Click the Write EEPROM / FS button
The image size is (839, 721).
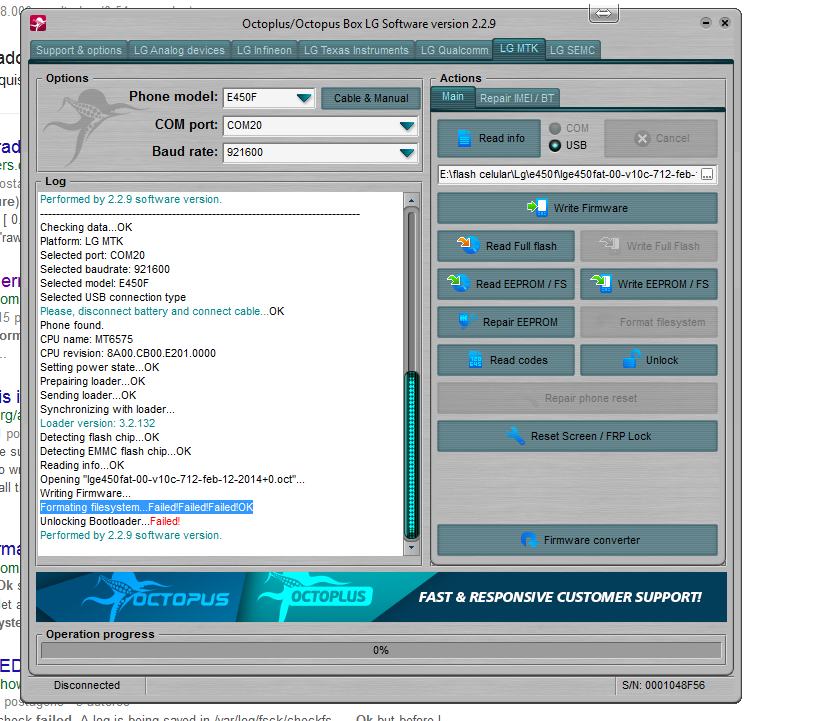(649, 284)
